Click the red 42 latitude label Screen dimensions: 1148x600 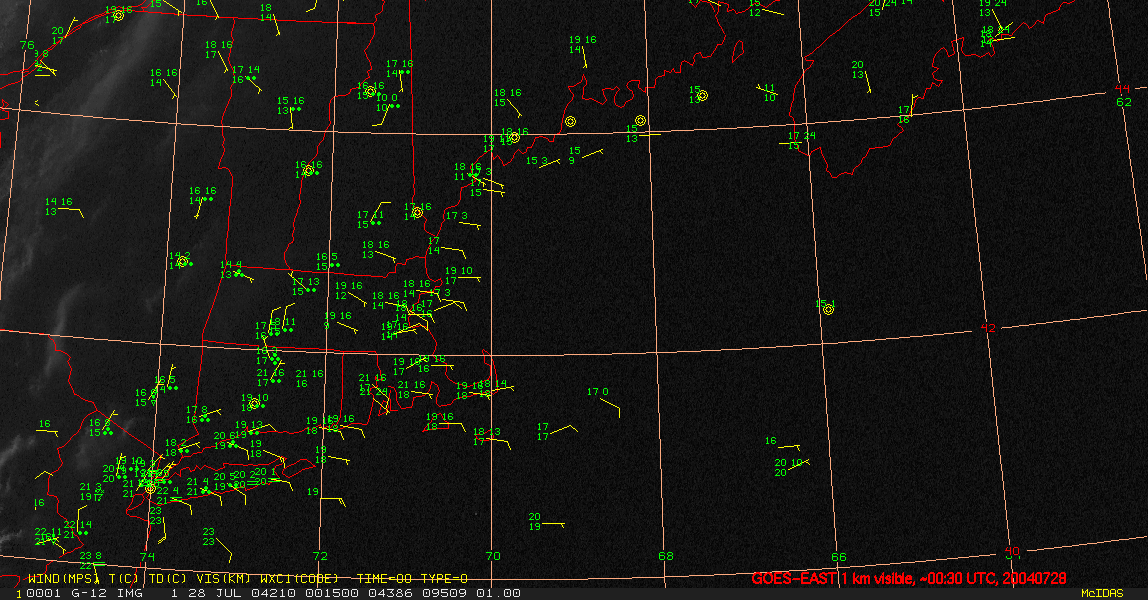[988, 328]
